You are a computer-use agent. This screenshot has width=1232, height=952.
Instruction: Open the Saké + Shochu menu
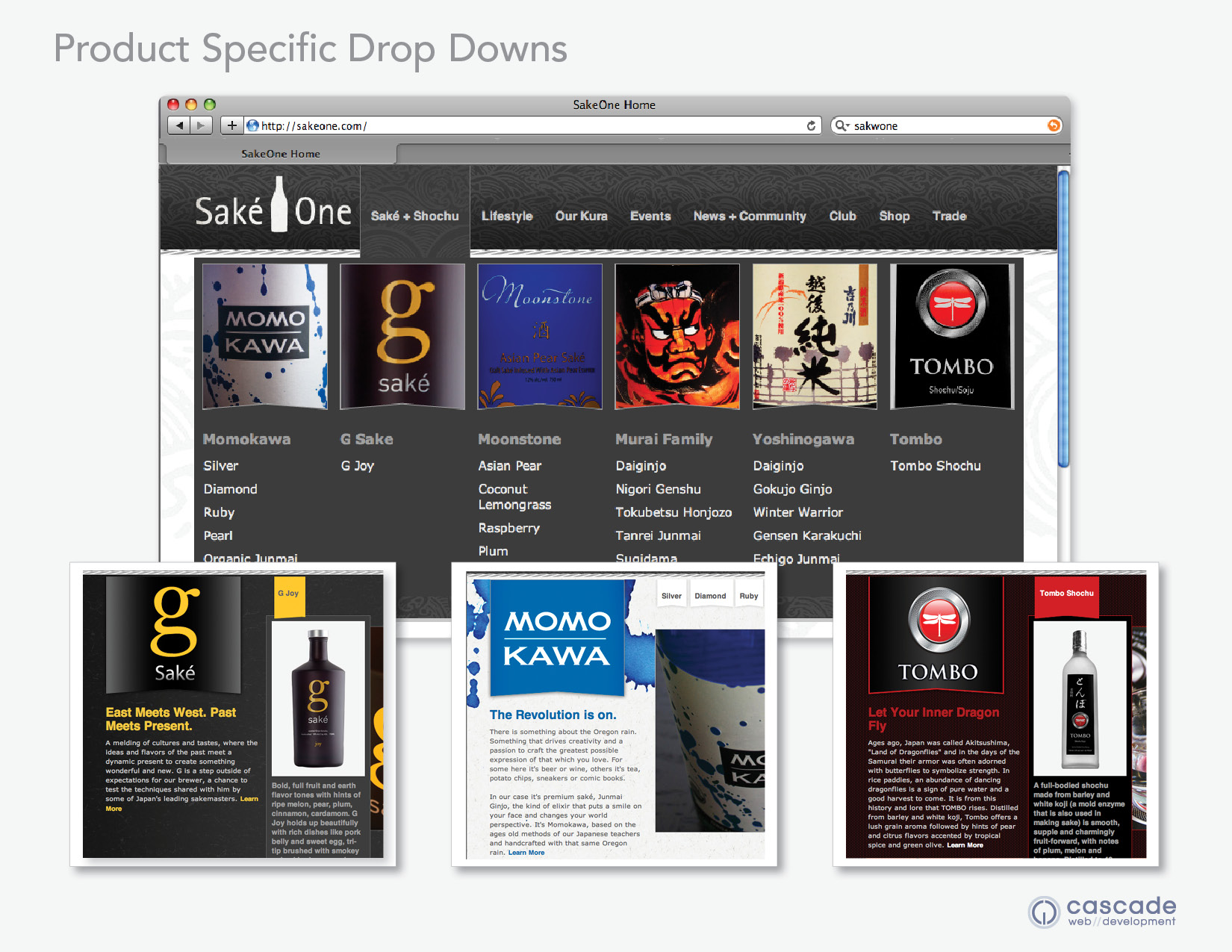coord(415,216)
